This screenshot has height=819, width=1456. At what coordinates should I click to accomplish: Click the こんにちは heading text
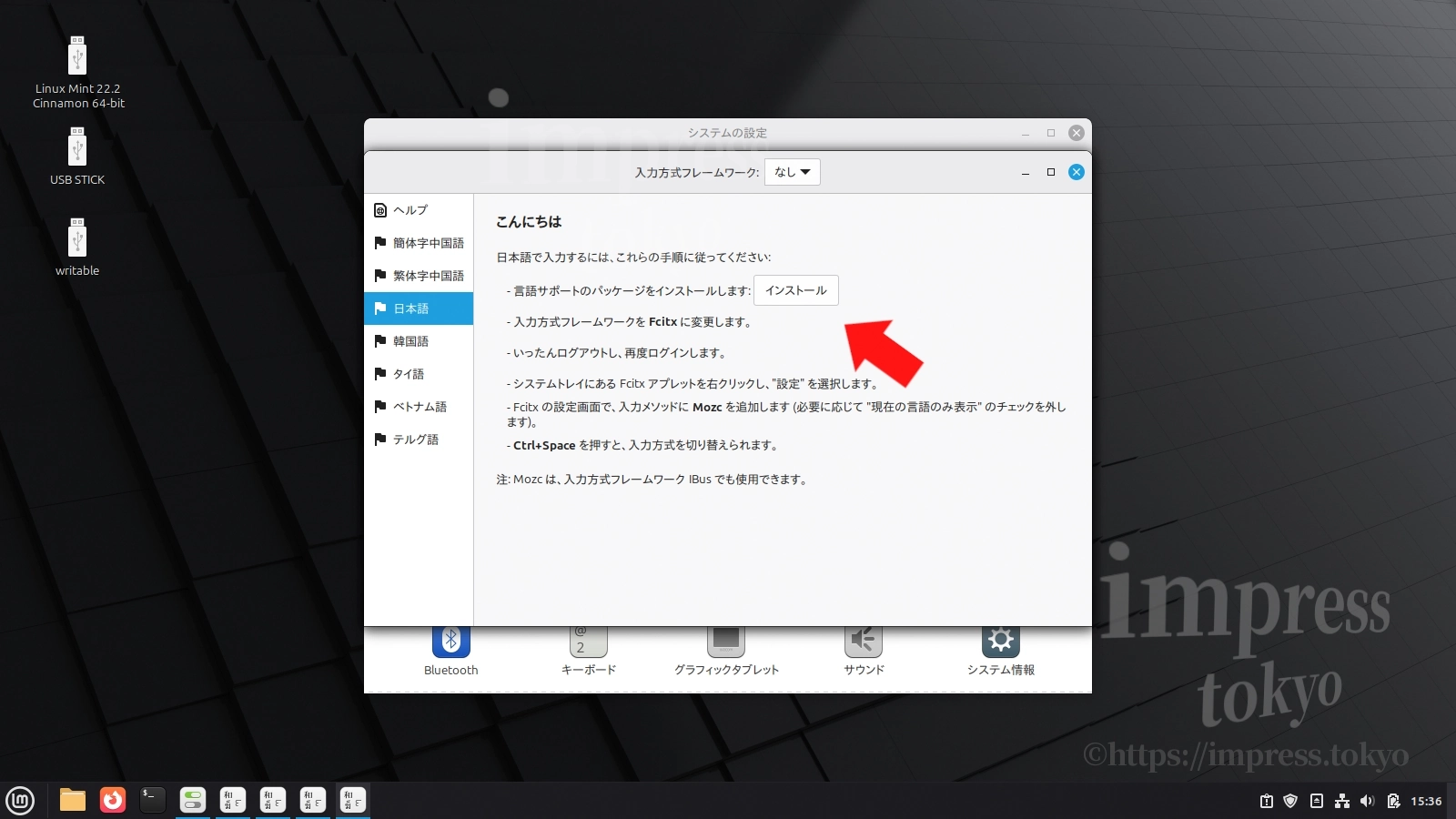pyautogui.click(x=529, y=221)
